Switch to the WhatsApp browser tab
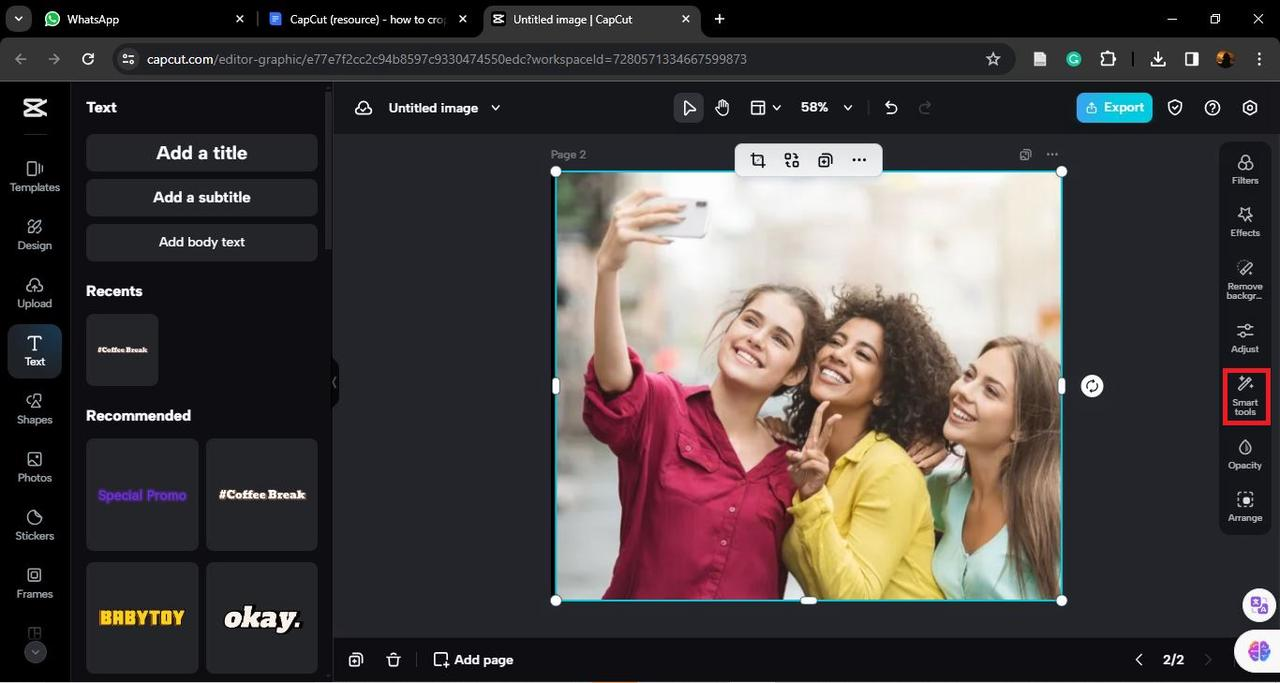 pos(142,19)
